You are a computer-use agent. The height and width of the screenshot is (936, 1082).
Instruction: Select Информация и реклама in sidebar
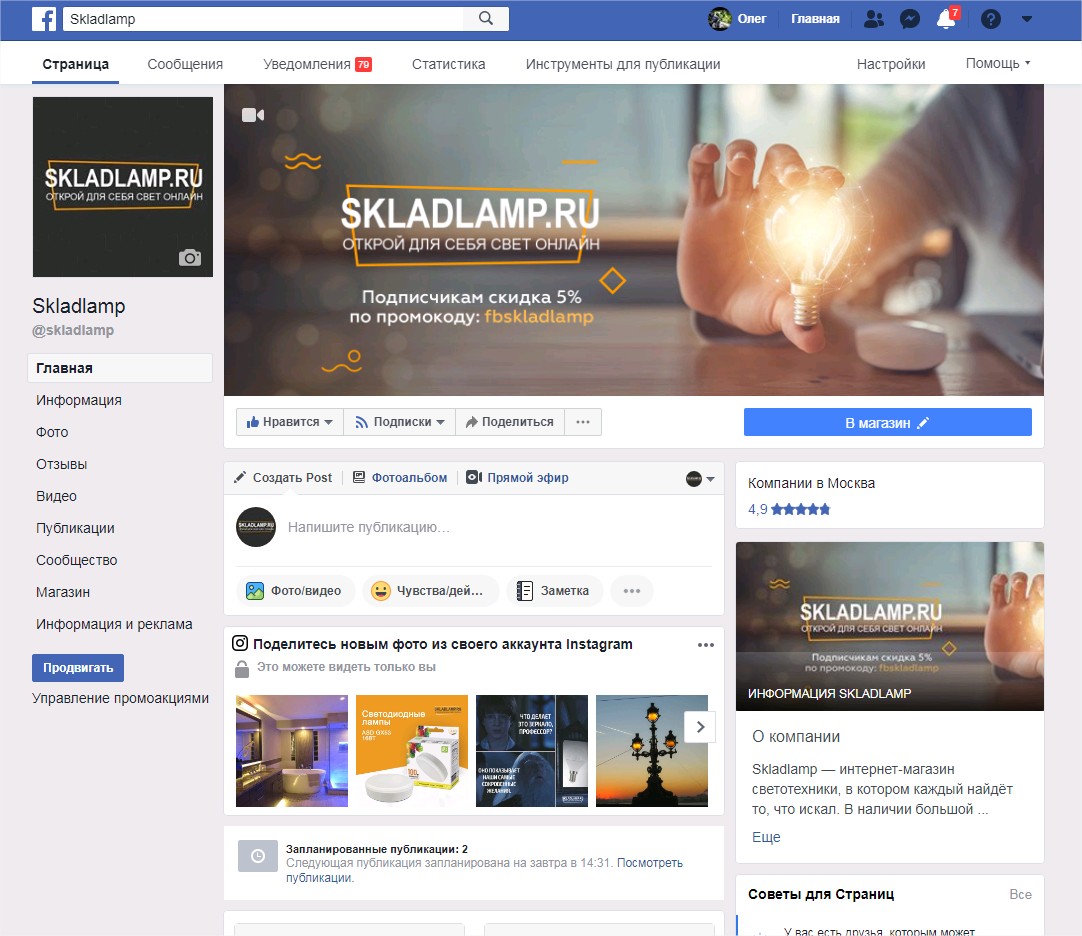114,624
